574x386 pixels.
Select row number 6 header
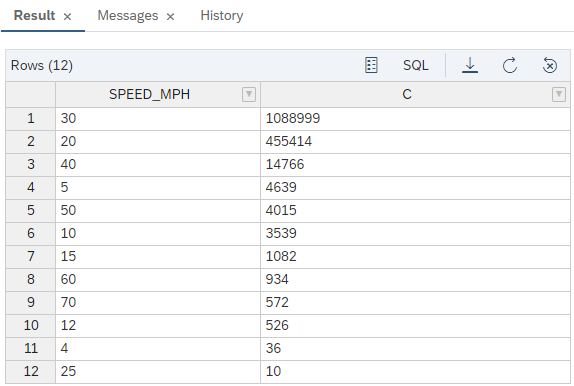point(31,234)
